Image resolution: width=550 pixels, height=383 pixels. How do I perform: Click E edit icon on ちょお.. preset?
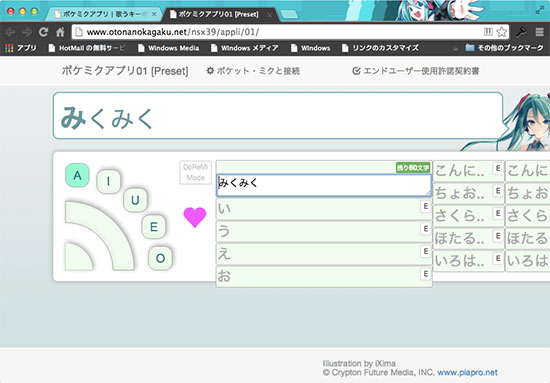[498, 191]
